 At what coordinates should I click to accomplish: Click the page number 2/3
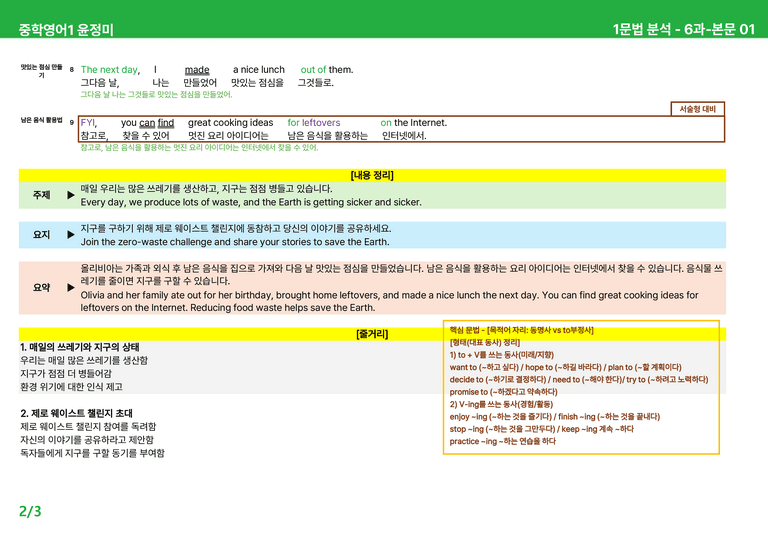[x=30, y=512]
